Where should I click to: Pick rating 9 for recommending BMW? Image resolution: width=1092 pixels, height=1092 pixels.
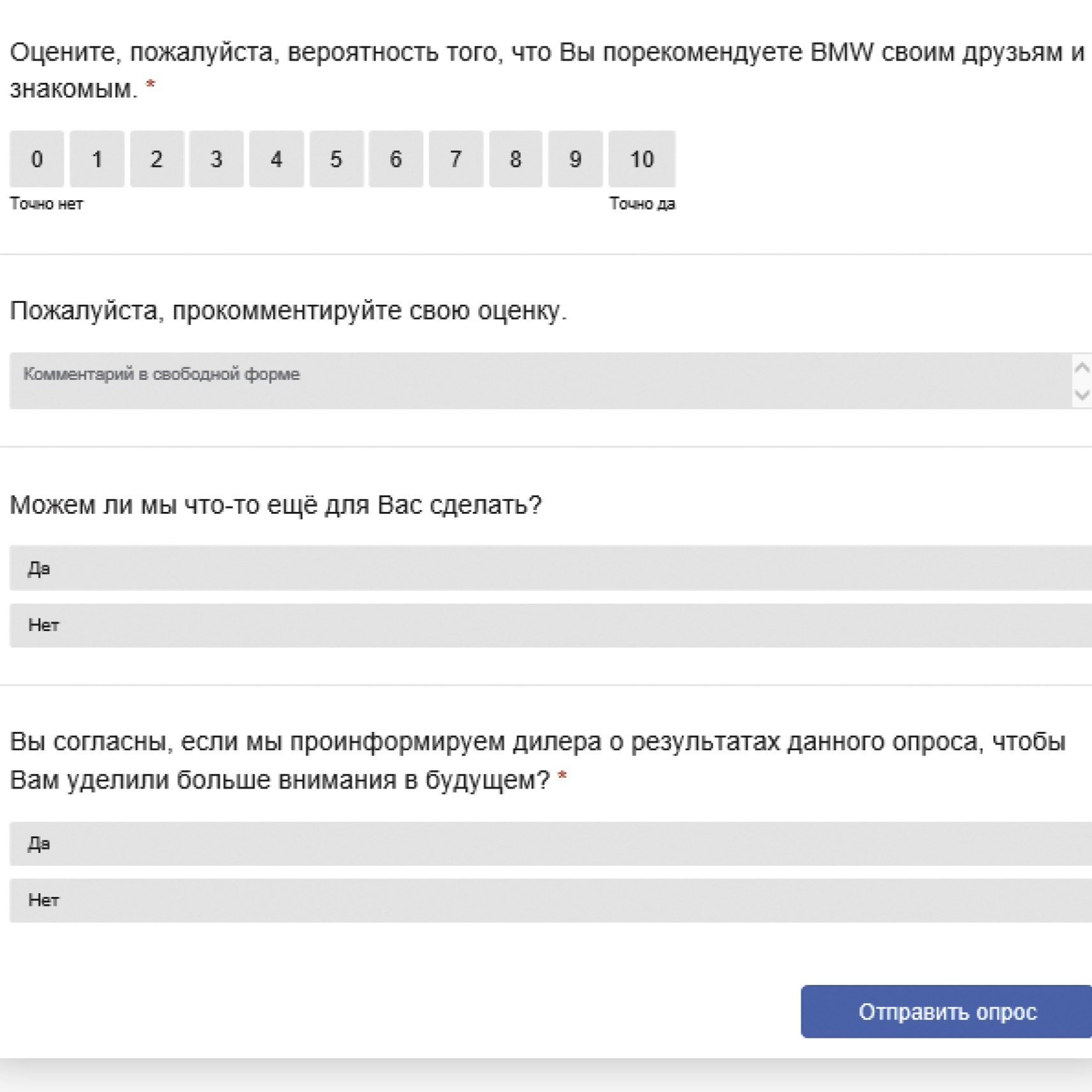[575, 159]
